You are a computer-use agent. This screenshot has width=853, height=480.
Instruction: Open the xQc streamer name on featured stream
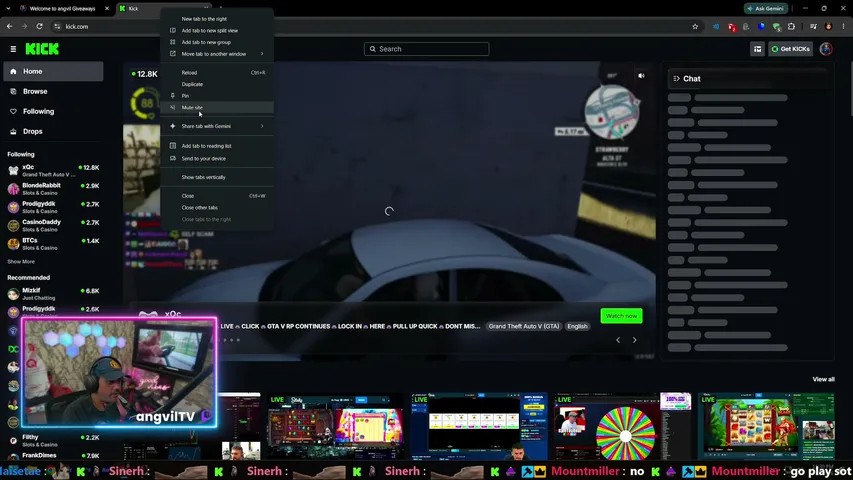pyautogui.click(x=173, y=314)
